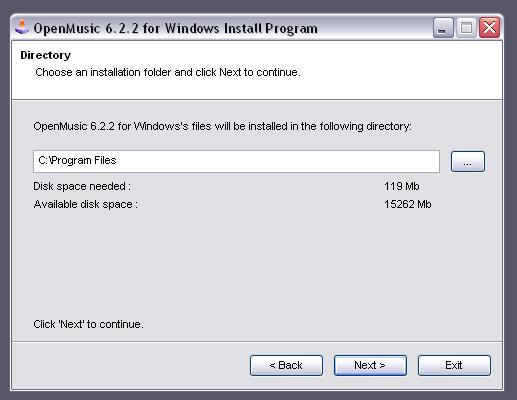This screenshot has width=517, height=400.
Task: Maximize the installer window
Action: tap(466, 28)
